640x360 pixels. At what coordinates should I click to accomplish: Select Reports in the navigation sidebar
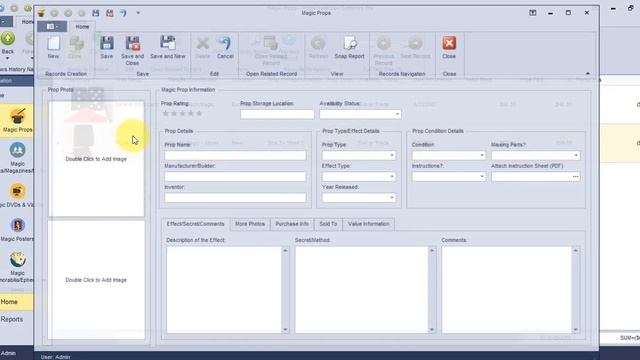click(17, 319)
